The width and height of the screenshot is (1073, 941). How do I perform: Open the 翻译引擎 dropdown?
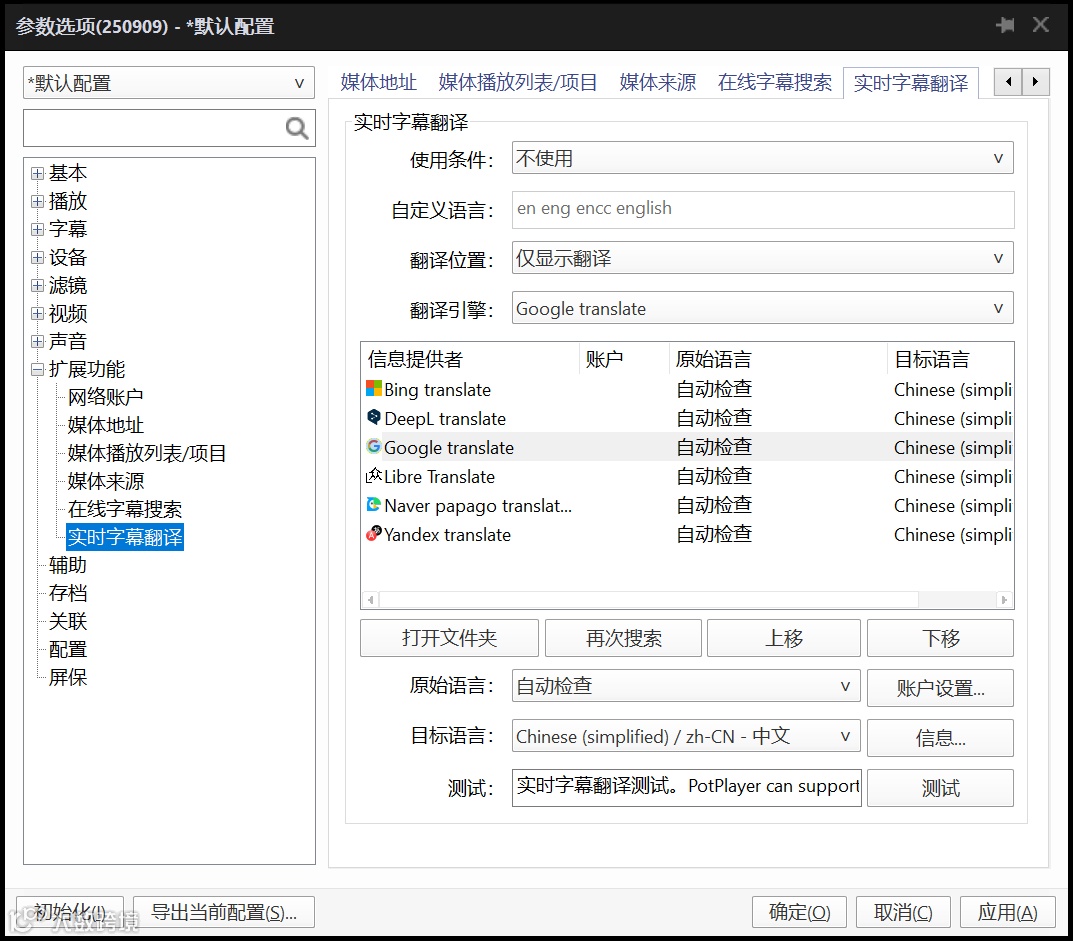pos(762,309)
